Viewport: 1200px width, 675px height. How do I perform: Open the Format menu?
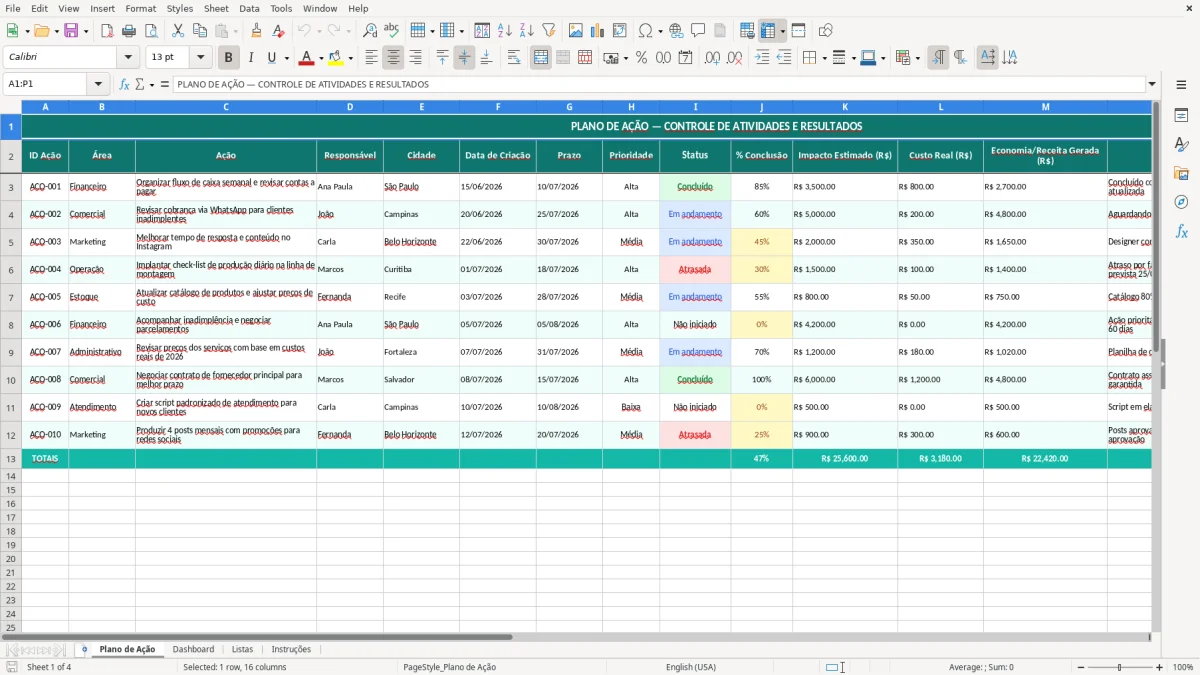click(140, 8)
